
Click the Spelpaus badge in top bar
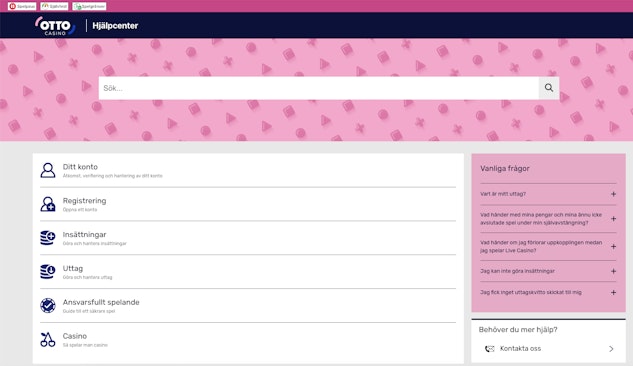22,6
